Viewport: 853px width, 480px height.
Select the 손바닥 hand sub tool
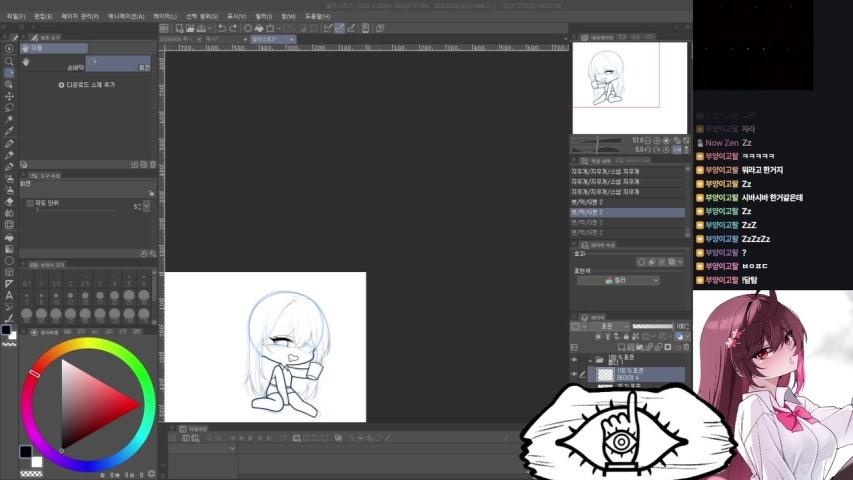click(x=76, y=67)
